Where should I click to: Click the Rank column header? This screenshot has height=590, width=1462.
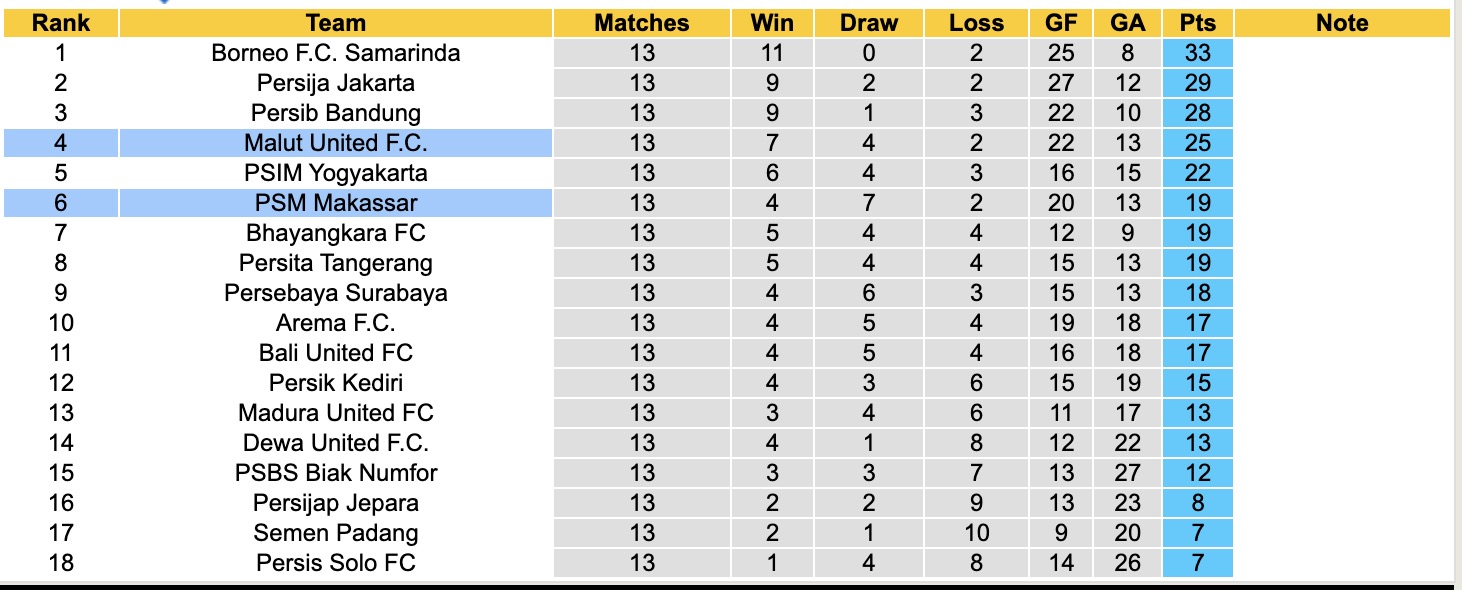(61, 23)
